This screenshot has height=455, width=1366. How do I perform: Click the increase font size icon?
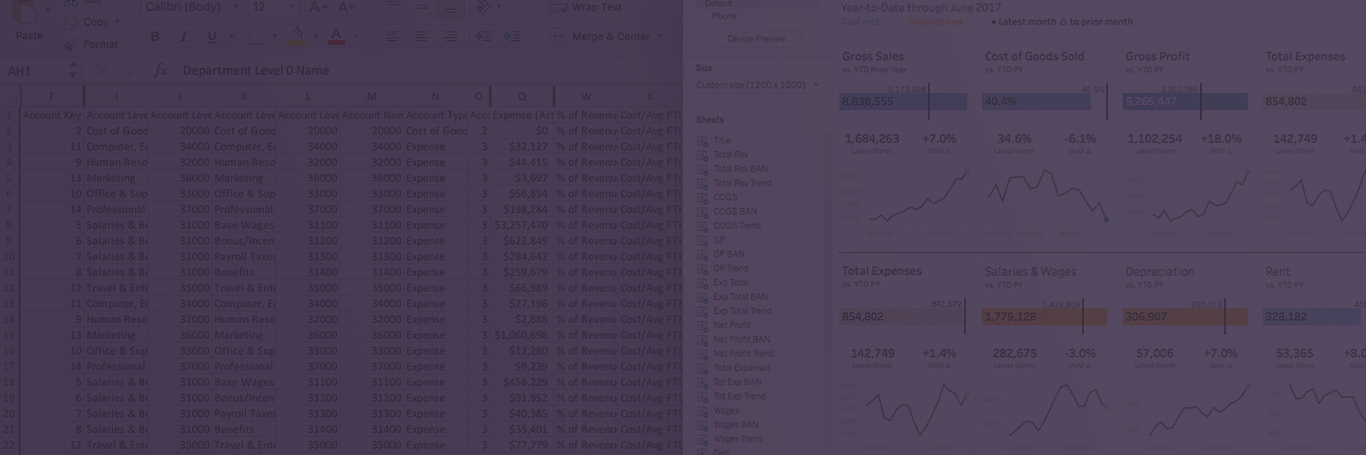pos(317,7)
